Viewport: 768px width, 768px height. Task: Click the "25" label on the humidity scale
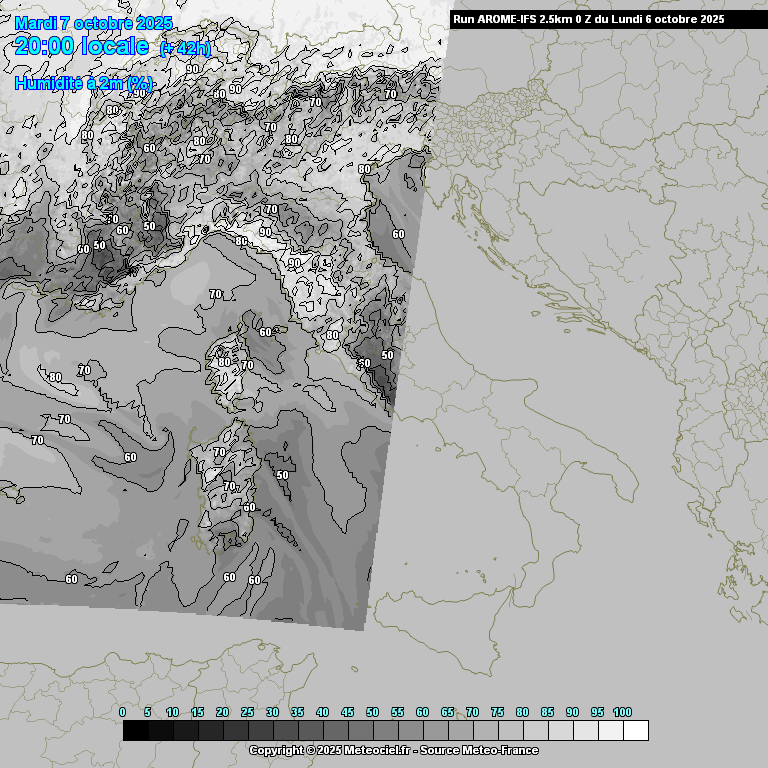tap(247, 712)
